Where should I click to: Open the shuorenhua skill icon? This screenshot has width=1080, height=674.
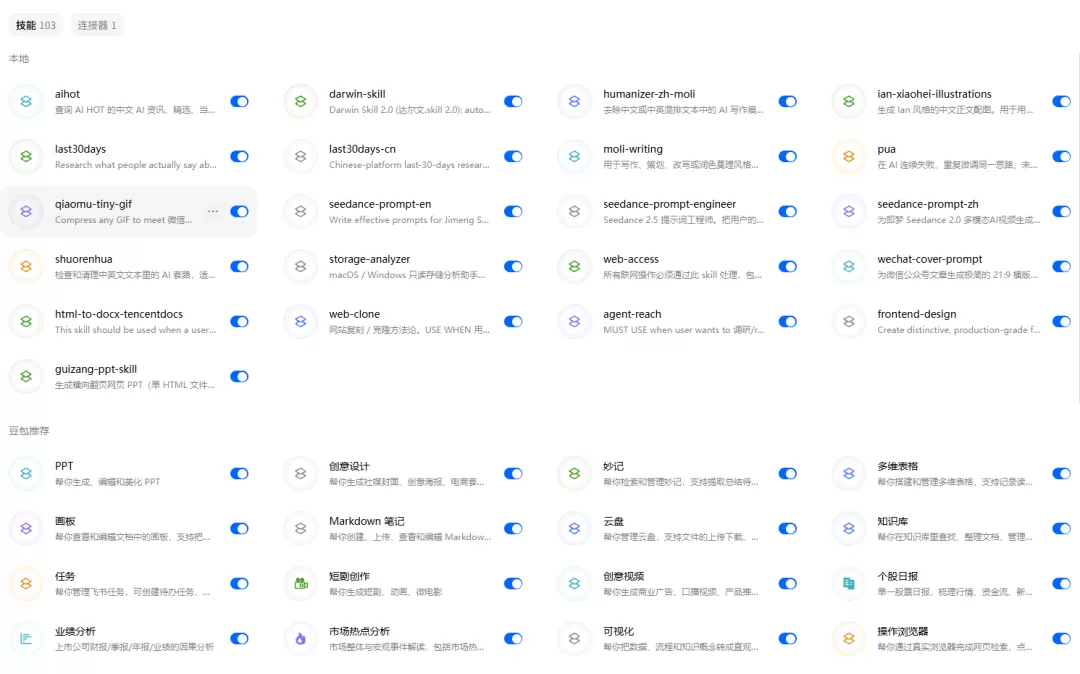(x=26, y=266)
